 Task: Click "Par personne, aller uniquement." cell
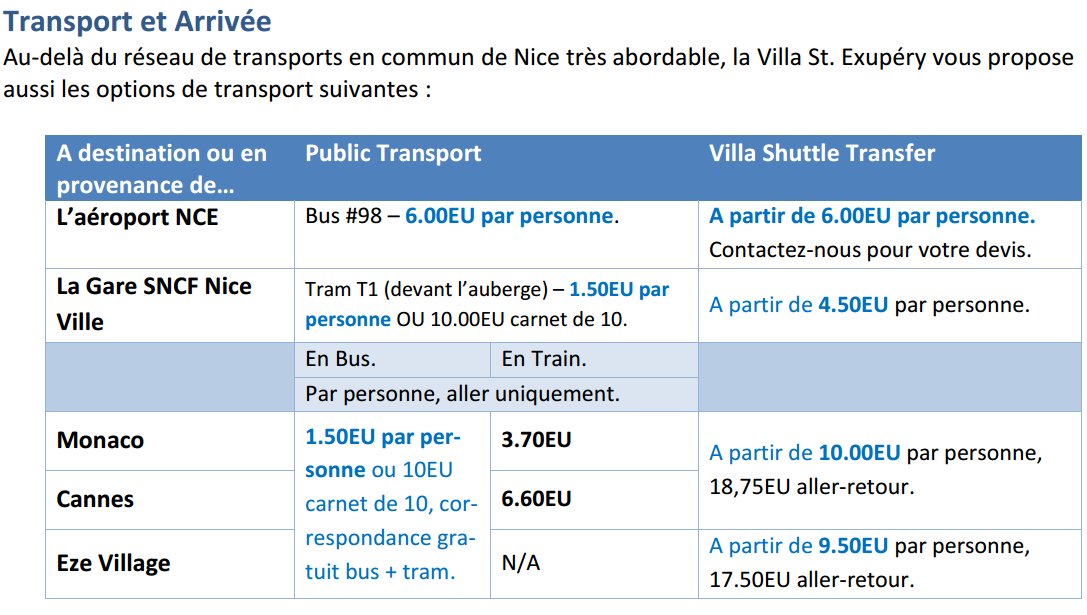pyautogui.click(x=462, y=394)
